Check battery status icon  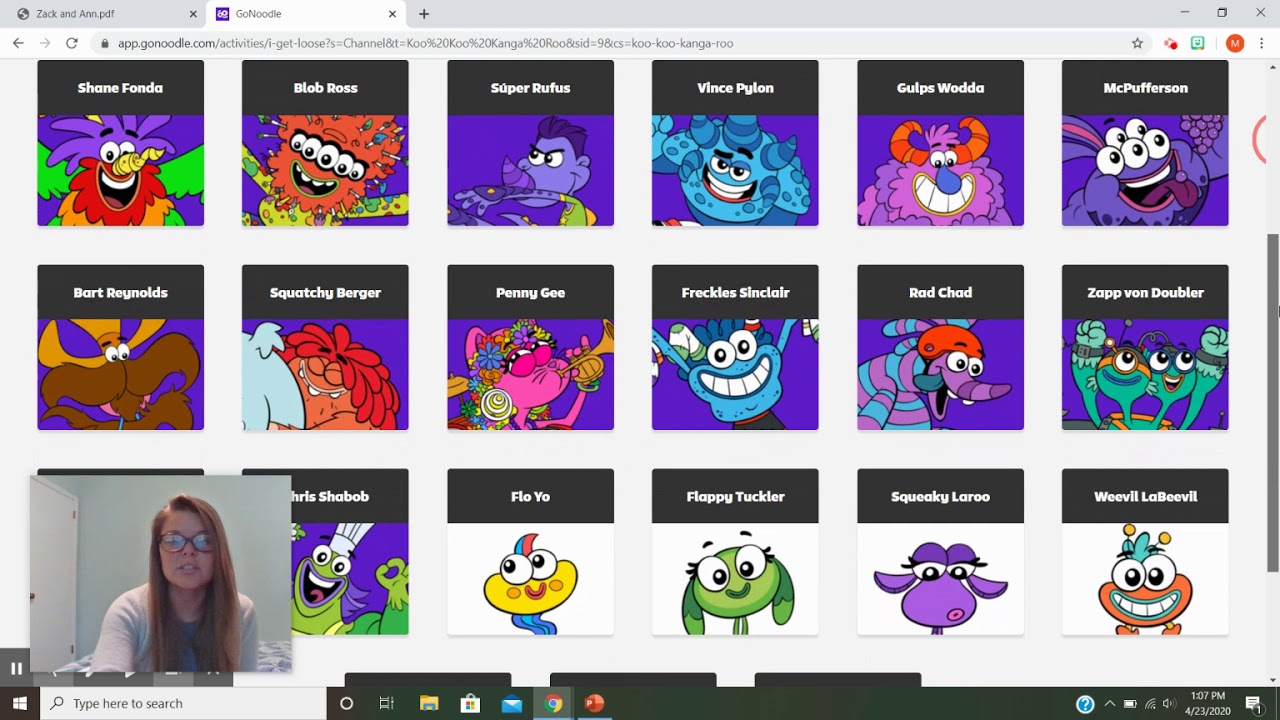click(1130, 704)
